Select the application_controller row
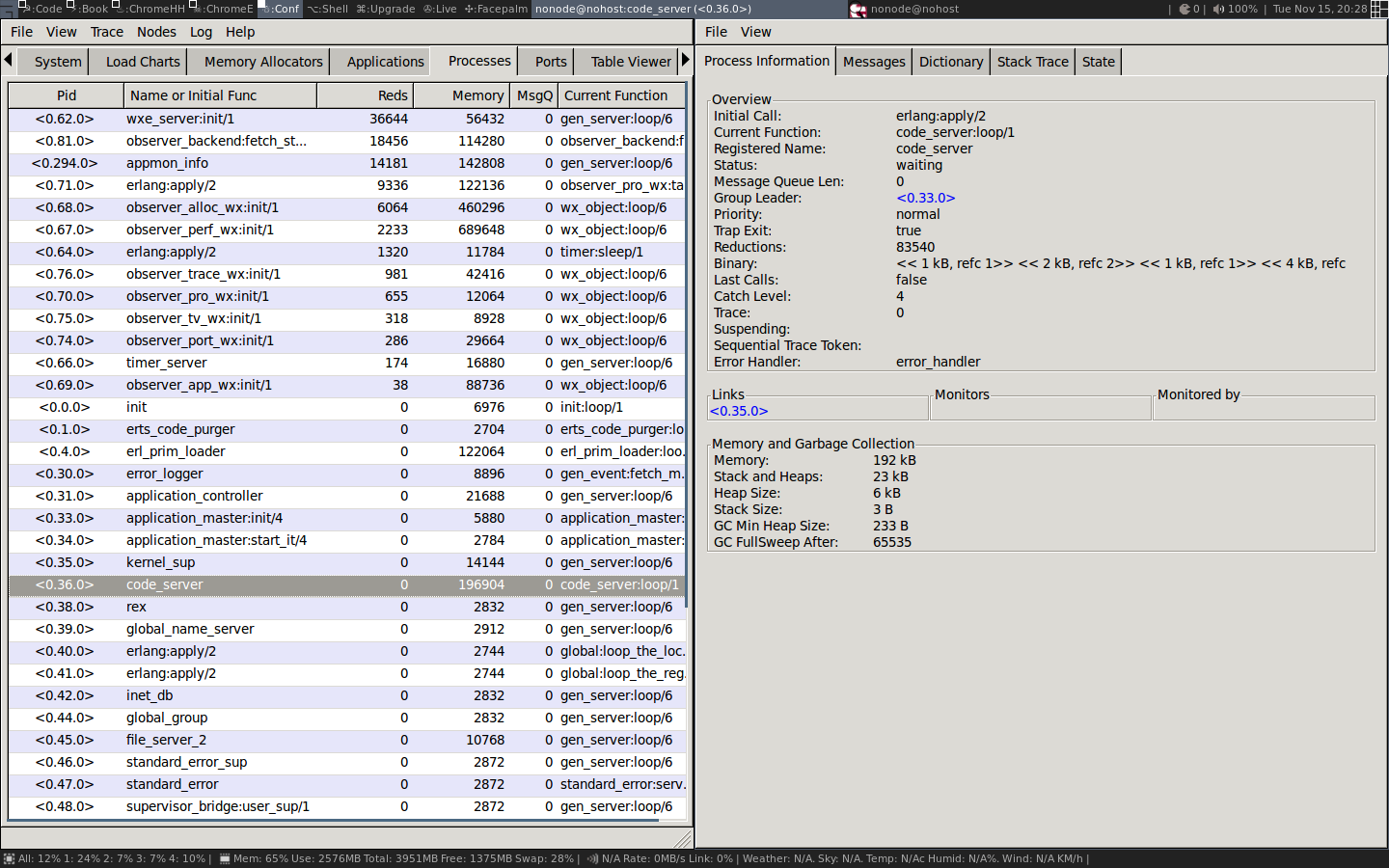1389x868 pixels. [x=347, y=496]
